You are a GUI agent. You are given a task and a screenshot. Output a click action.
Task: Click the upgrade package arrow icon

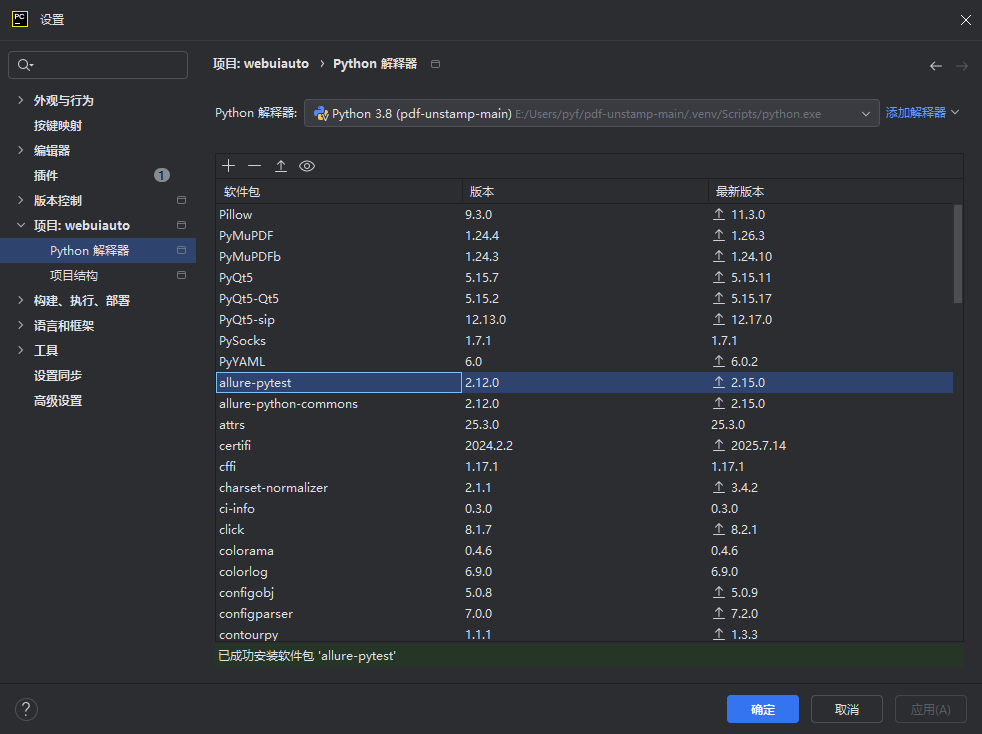click(281, 166)
